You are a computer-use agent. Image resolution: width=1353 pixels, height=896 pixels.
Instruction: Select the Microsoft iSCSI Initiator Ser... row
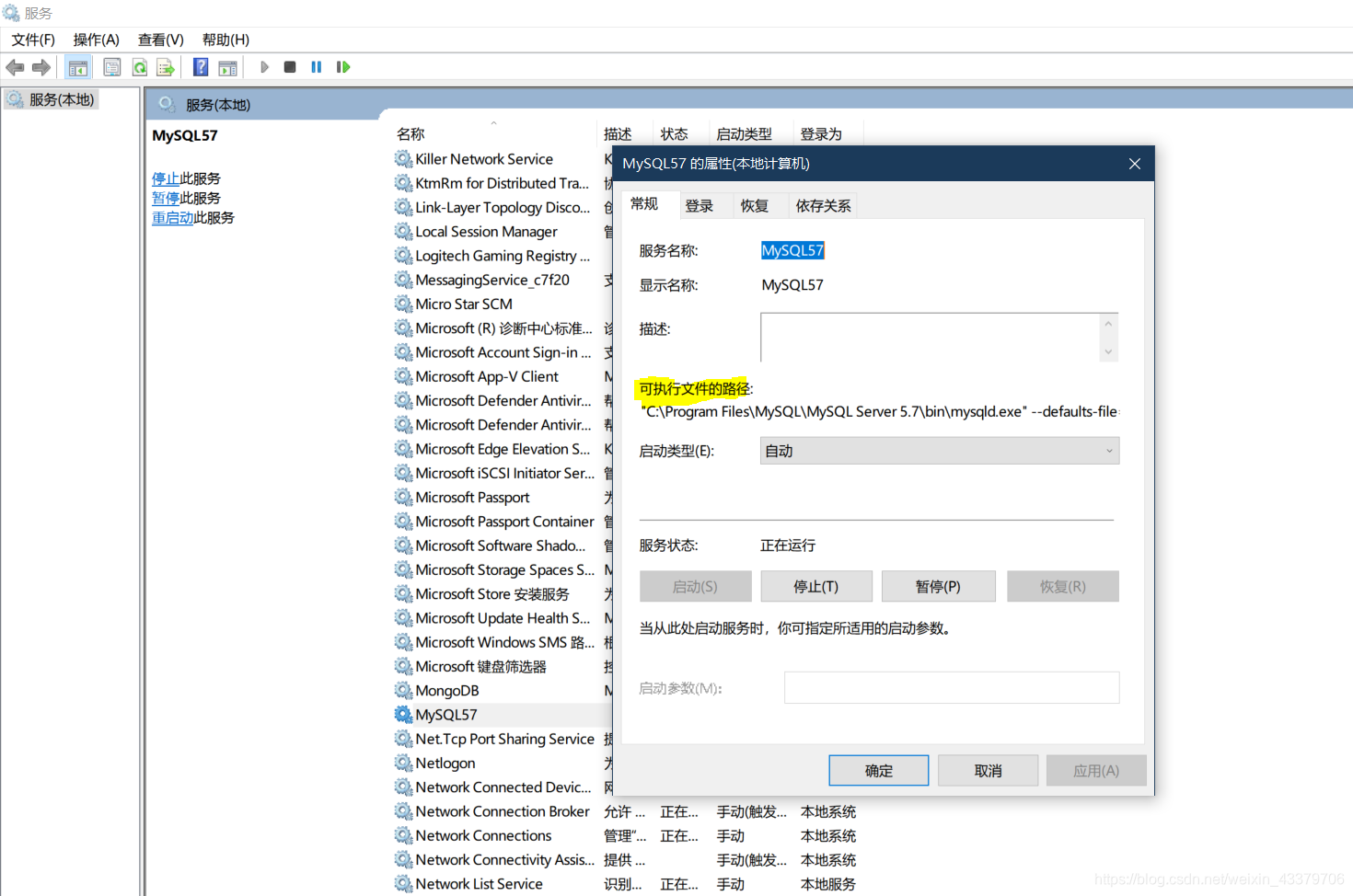pos(504,473)
